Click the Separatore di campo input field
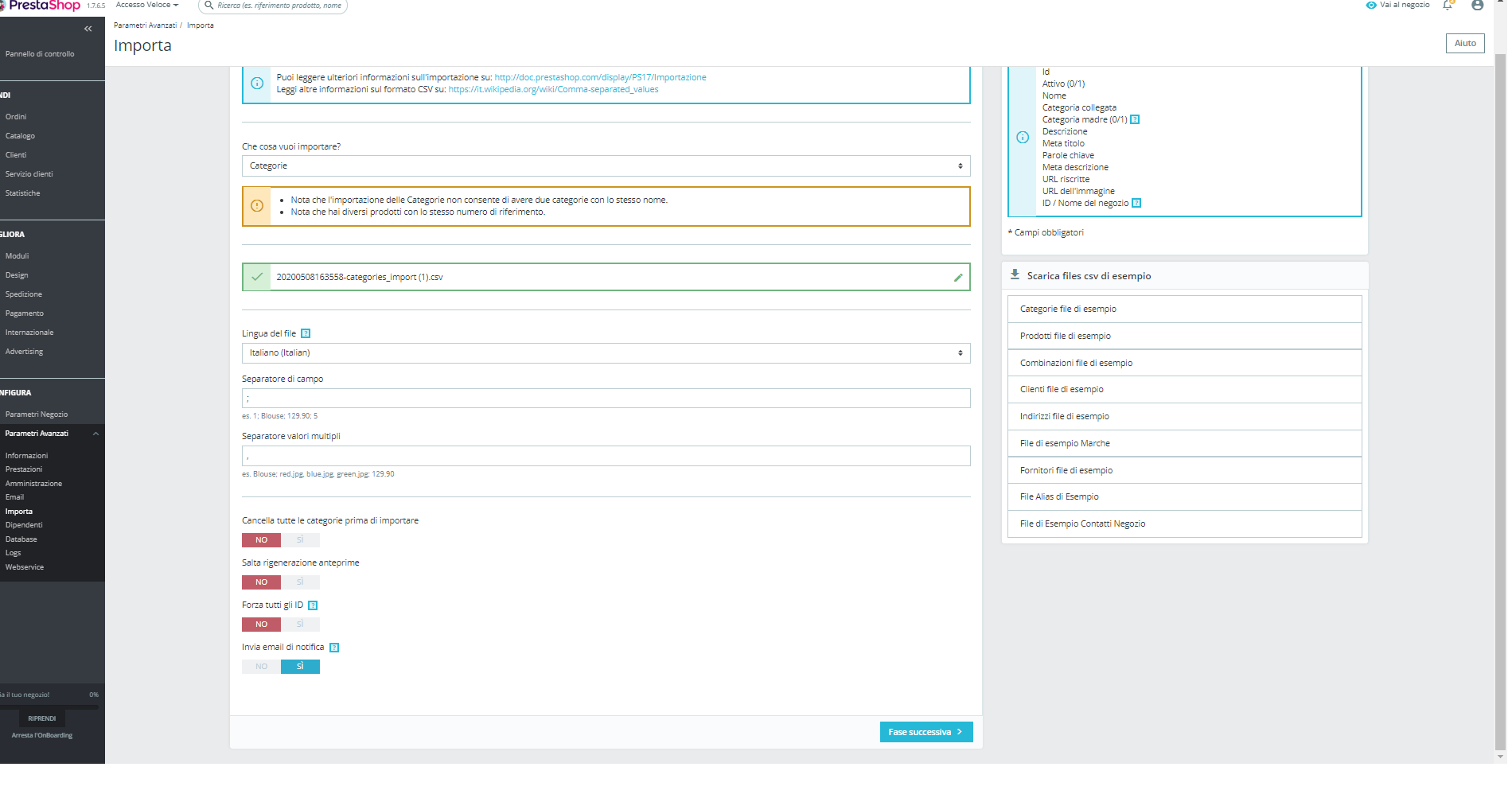Image resolution: width=1512 pixels, height=794 pixels. 606,399
